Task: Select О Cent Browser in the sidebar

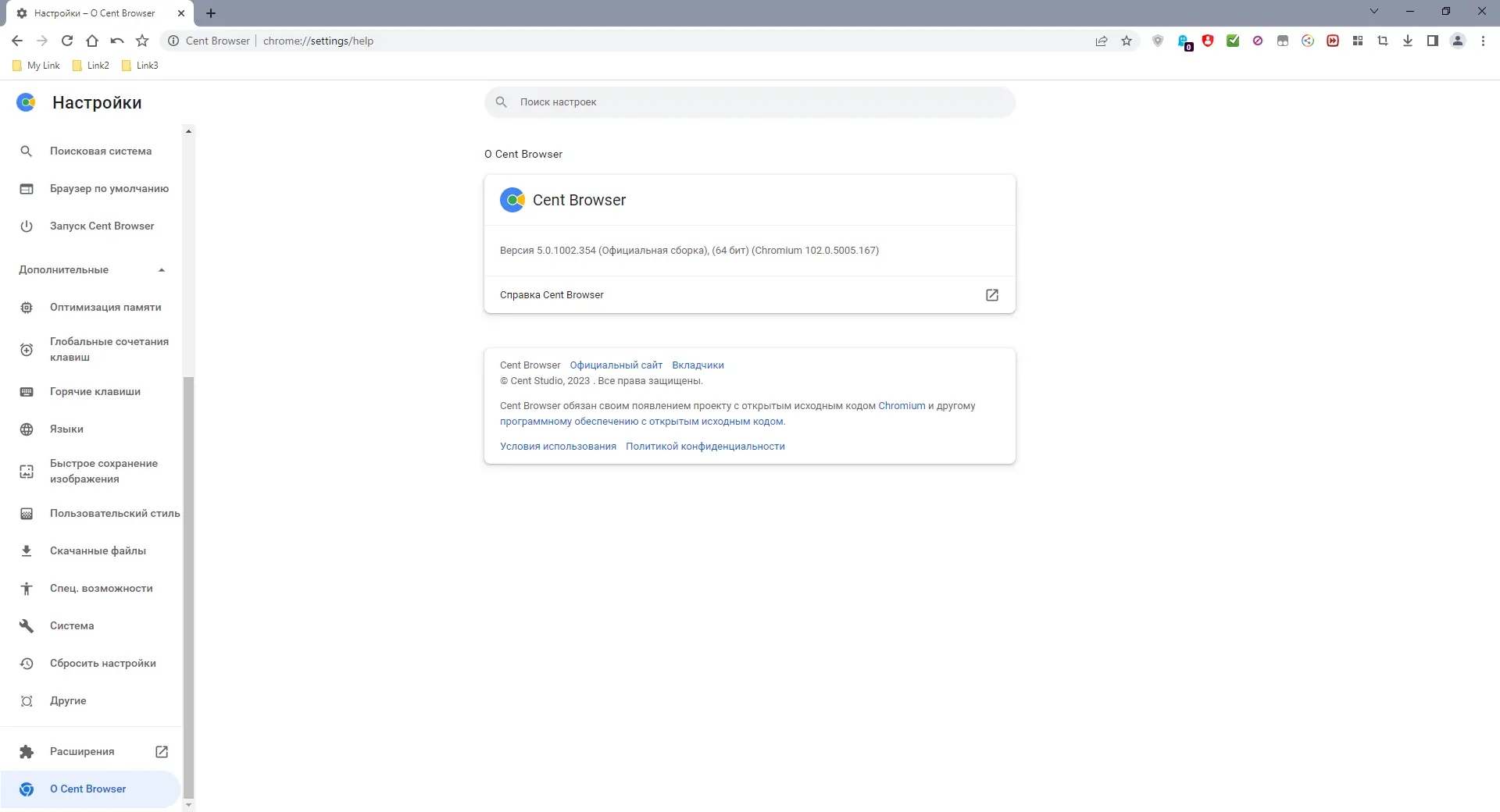Action: pos(91,789)
